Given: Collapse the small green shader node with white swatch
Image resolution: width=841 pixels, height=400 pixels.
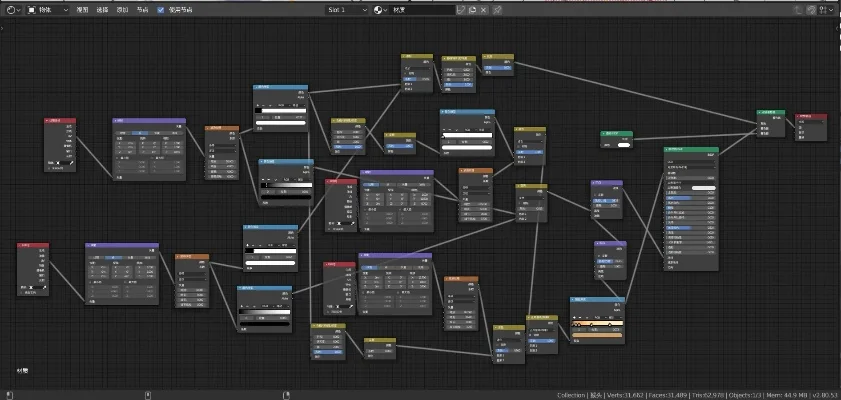Looking at the screenshot, I should point(603,134).
